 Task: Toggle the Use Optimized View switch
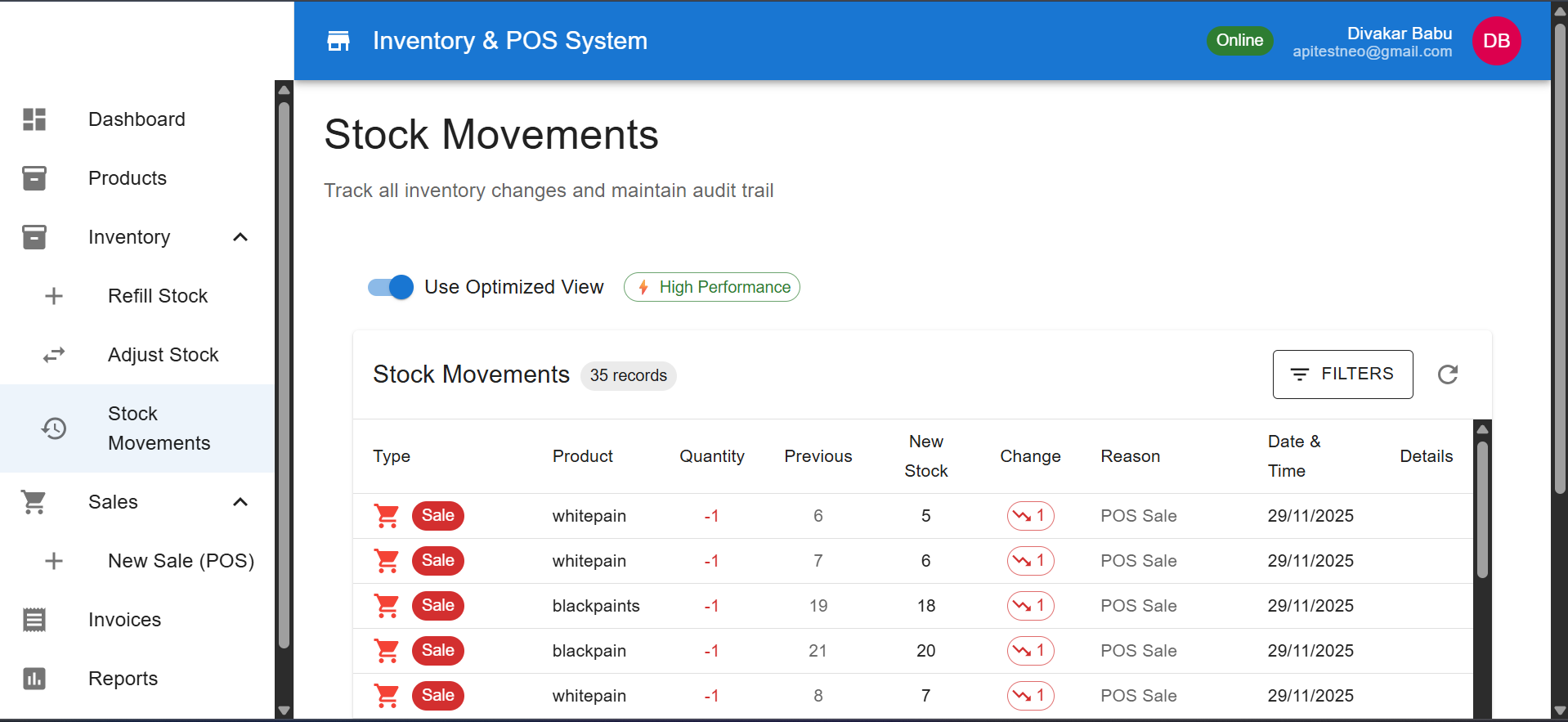point(391,287)
